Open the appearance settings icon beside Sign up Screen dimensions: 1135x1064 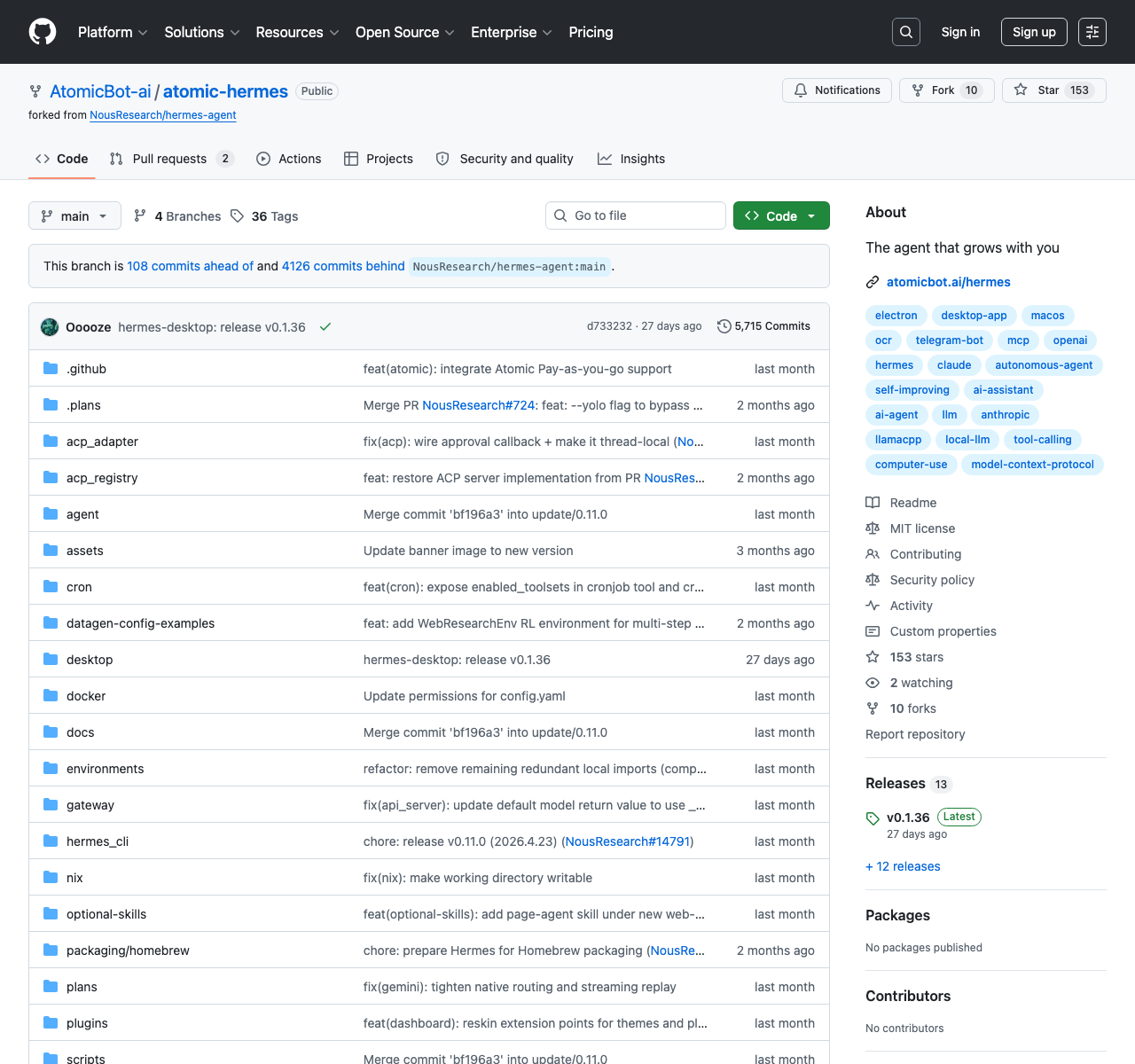(1092, 32)
